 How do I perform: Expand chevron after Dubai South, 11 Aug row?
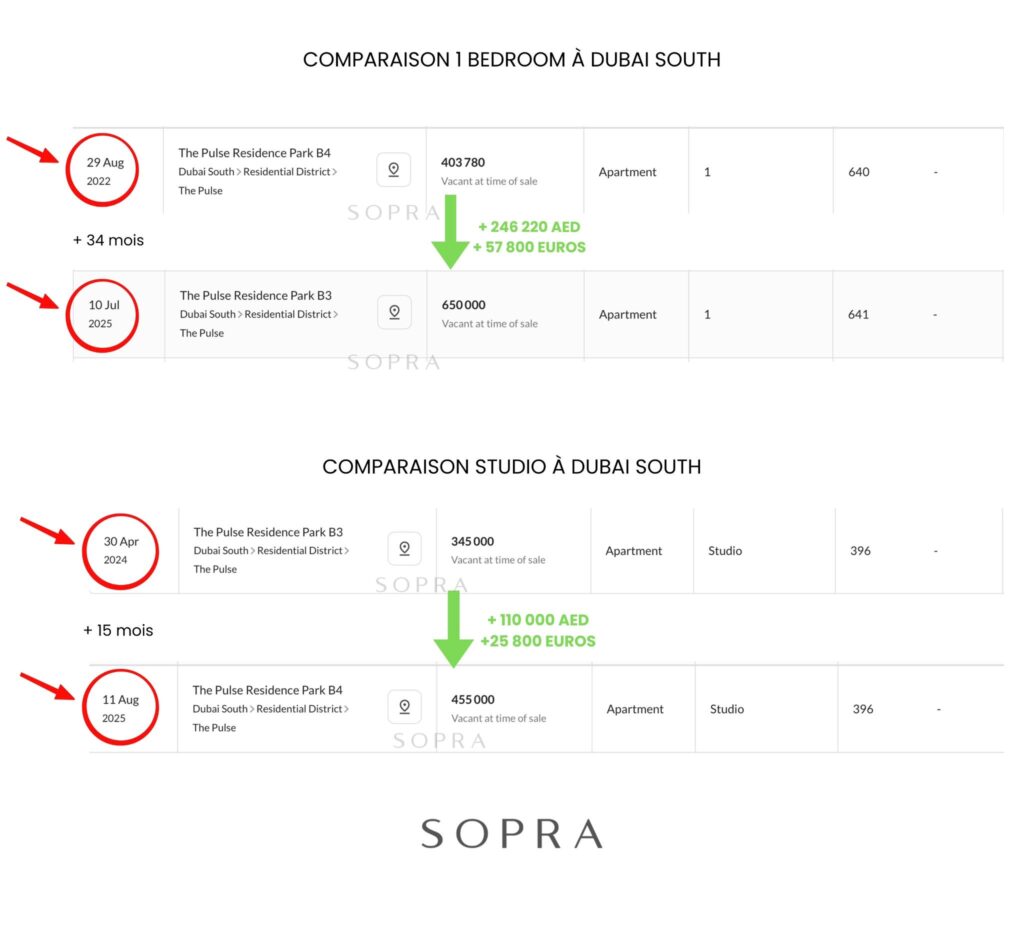[252, 709]
